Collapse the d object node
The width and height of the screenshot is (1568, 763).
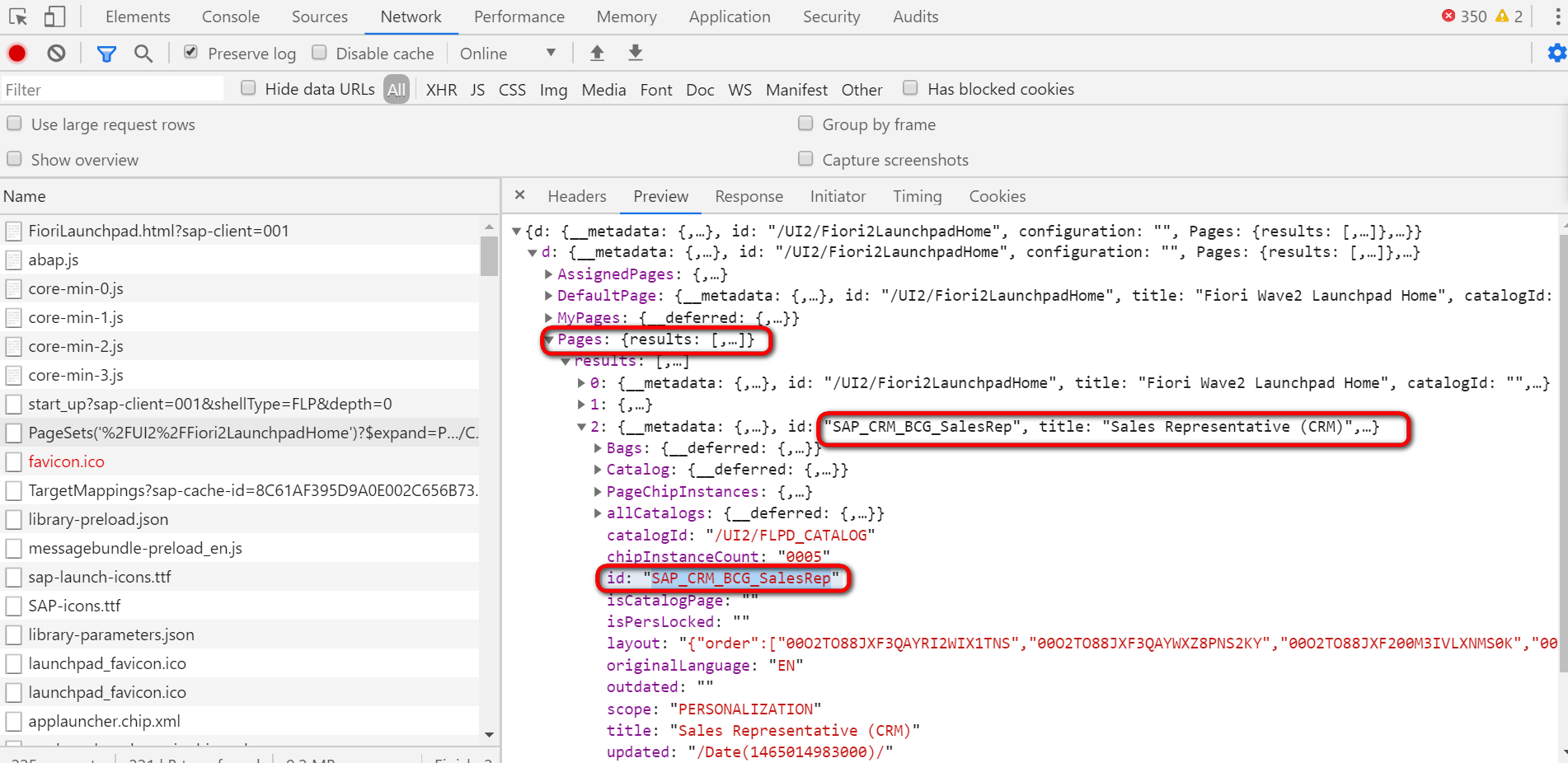pyautogui.click(x=533, y=253)
